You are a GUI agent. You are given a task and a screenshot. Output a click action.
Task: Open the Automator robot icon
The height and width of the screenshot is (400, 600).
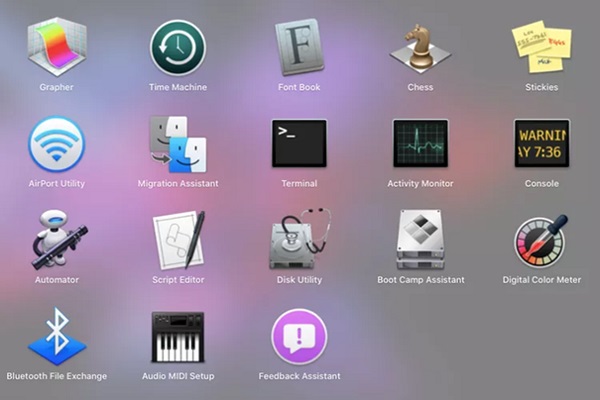click(x=56, y=240)
